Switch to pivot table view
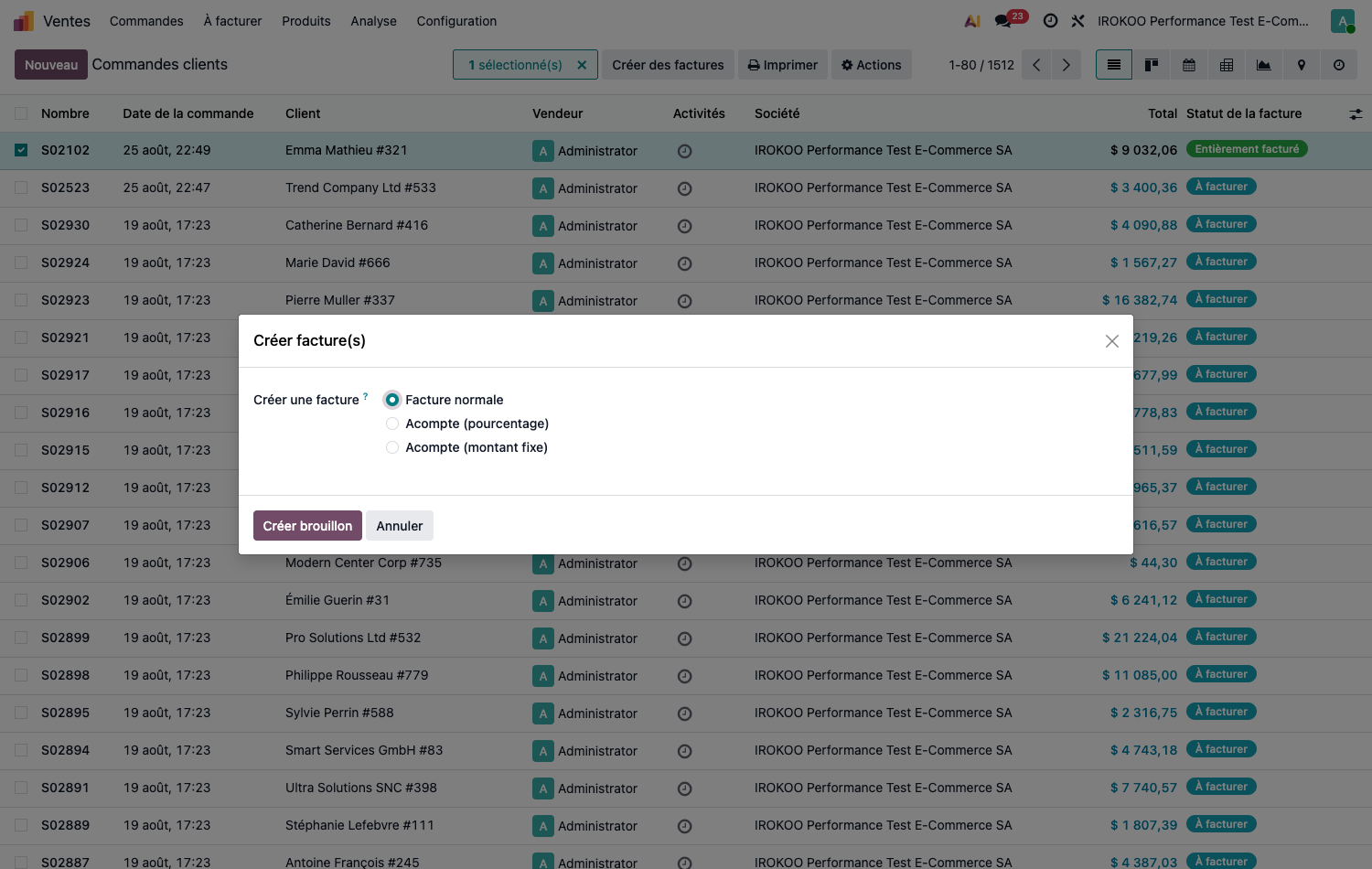 pos(1227,65)
